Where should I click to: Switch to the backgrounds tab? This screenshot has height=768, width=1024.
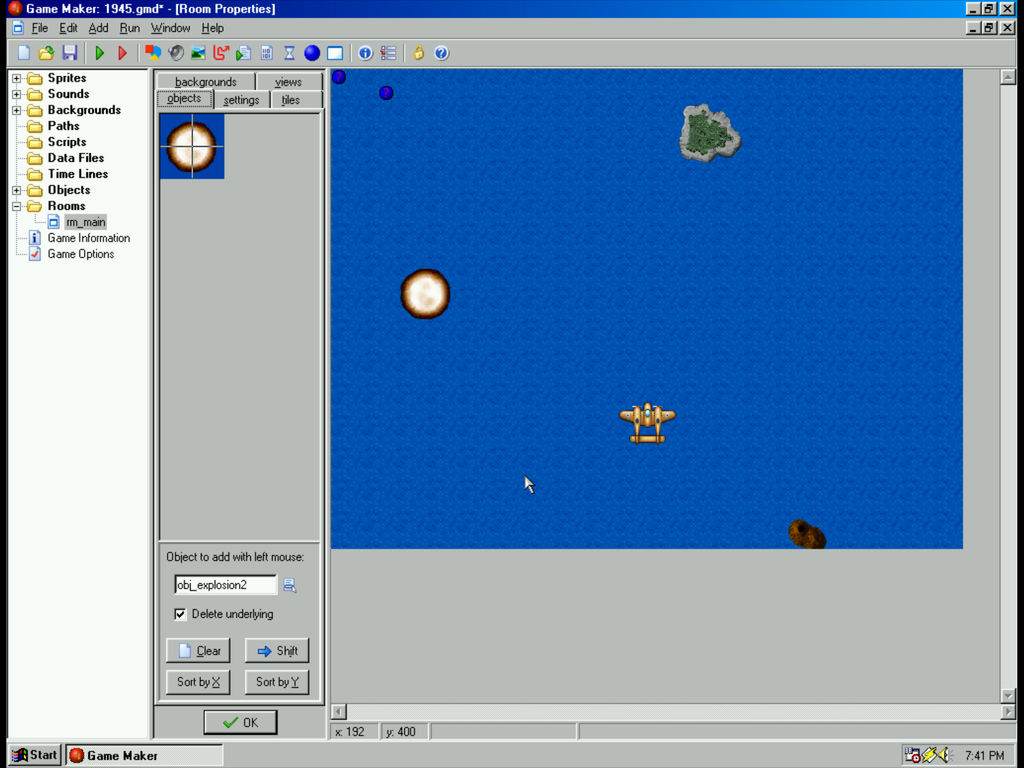(206, 82)
